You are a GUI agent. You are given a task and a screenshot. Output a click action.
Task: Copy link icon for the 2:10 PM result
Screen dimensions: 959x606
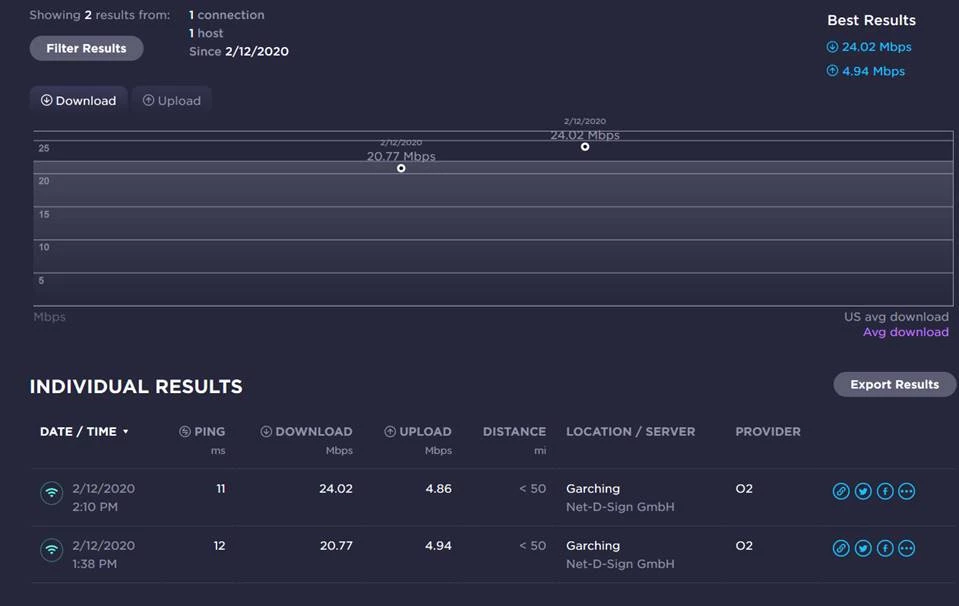pyautogui.click(x=841, y=491)
